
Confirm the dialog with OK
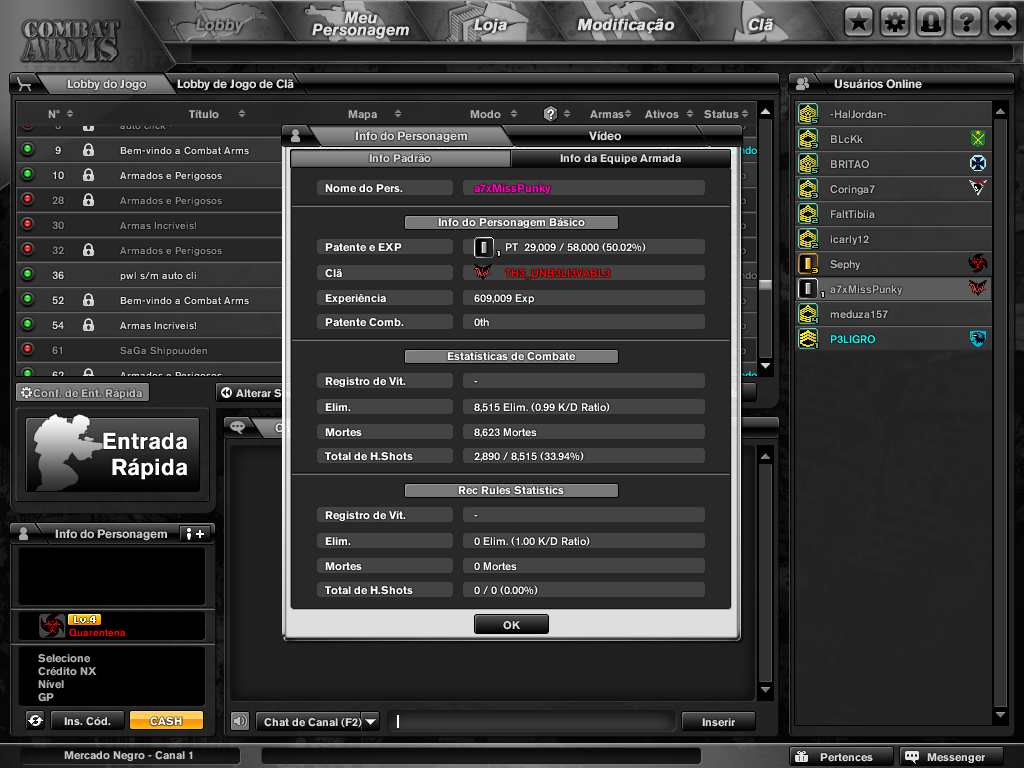pyautogui.click(x=511, y=625)
